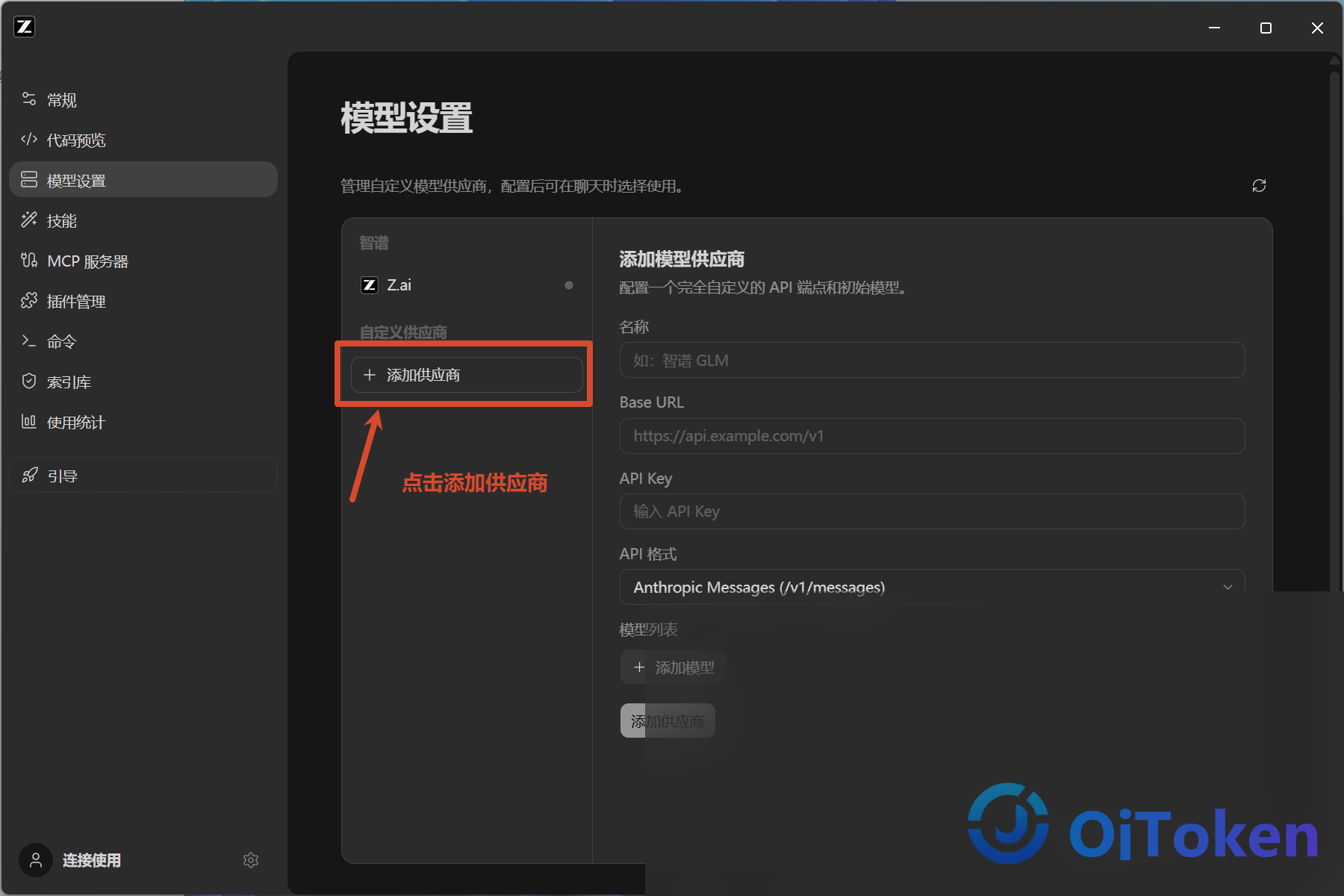This screenshot has width=1344, height=896.
Task: Click the 添加模型供应商 heading
Action: [x=682, y=259]
